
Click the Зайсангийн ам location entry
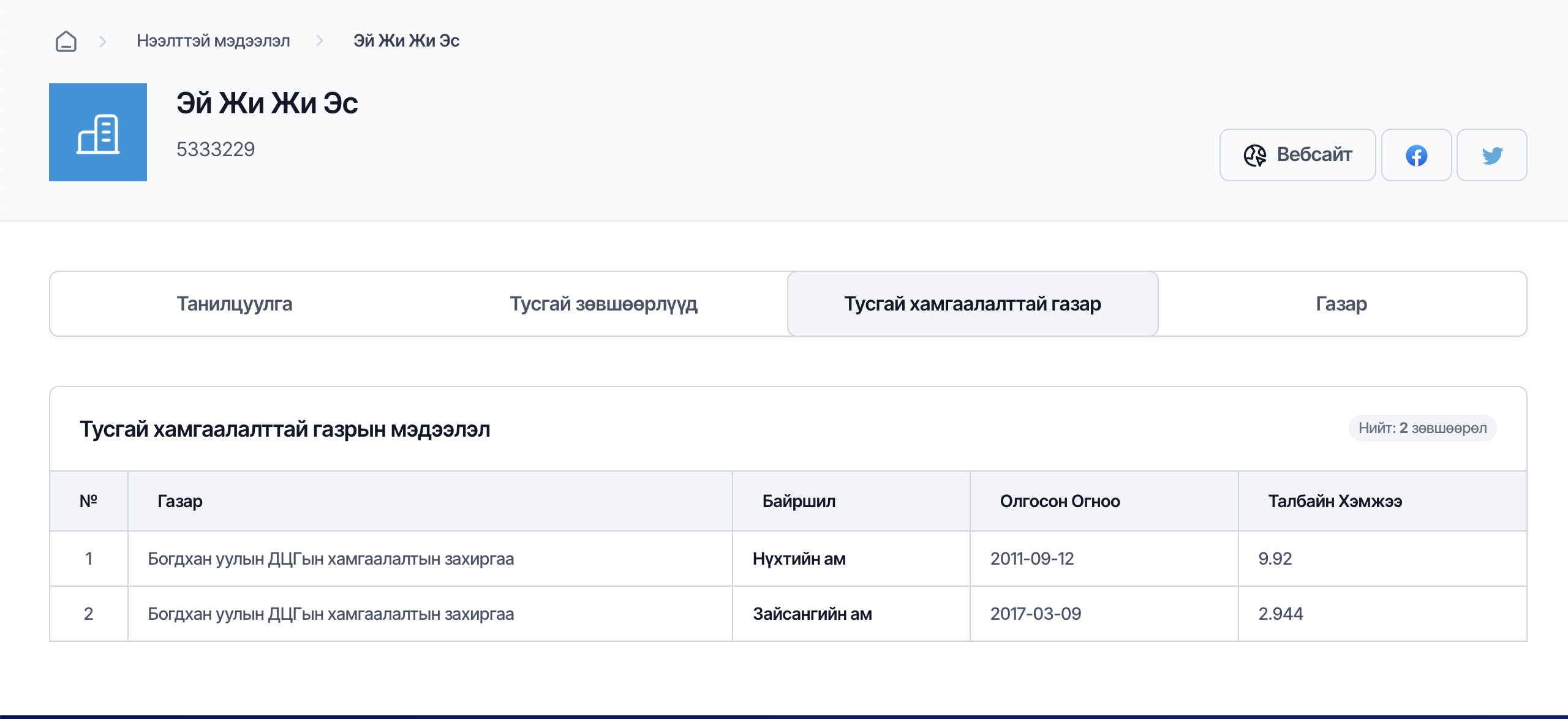click(812, 614)
